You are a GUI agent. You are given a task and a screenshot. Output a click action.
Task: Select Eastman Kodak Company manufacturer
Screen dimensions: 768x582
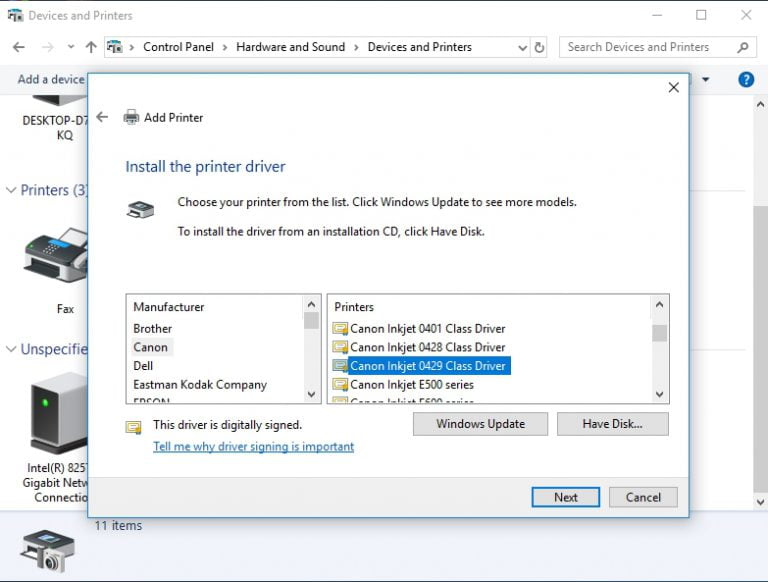[x=200, y=384]
